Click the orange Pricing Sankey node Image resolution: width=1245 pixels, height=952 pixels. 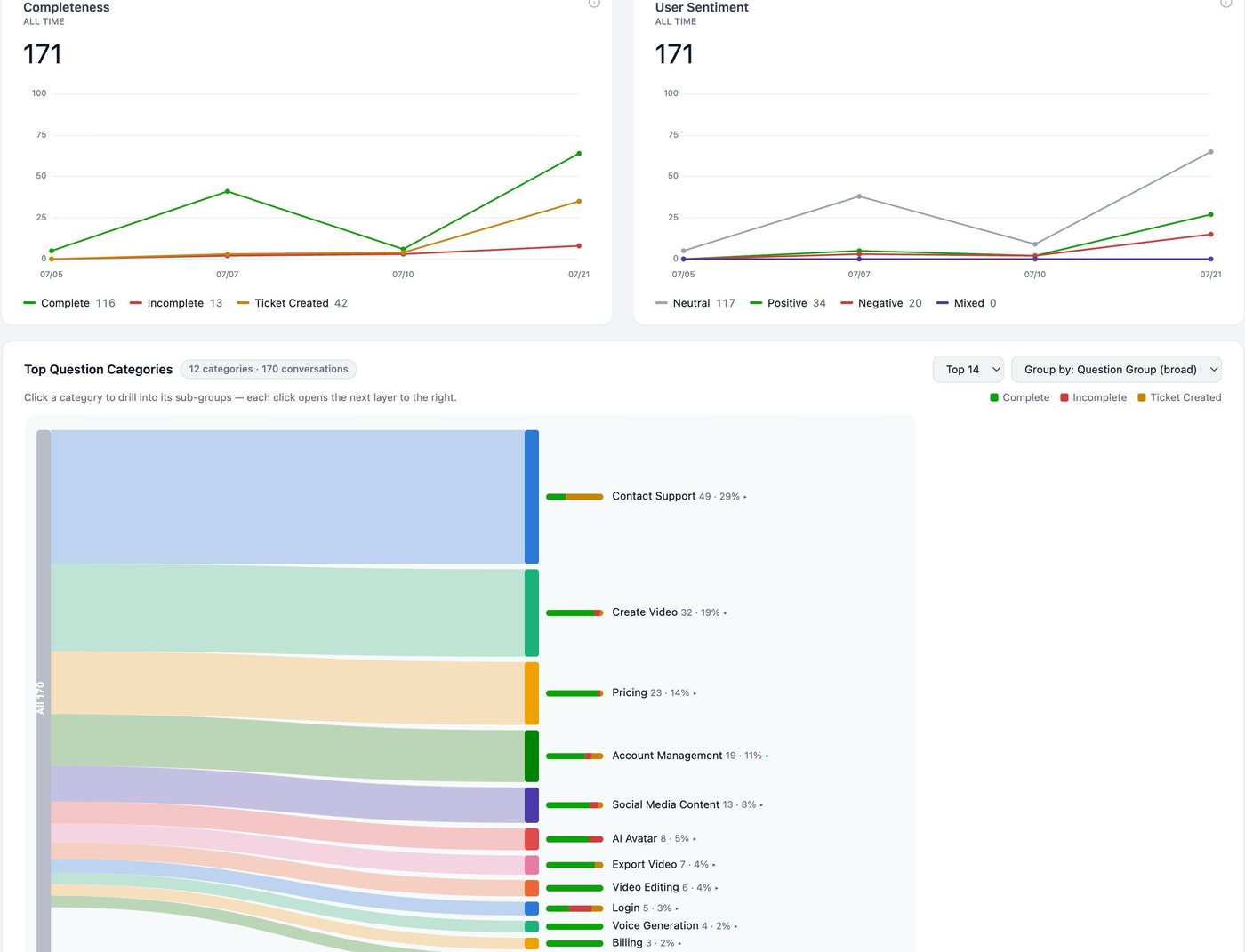pyautogui.click(x=532, y=693)
